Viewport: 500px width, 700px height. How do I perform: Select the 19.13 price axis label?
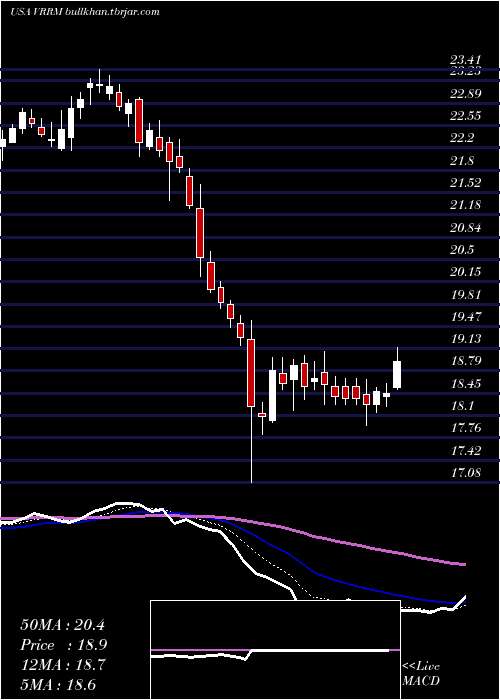(x=466, y=339)
